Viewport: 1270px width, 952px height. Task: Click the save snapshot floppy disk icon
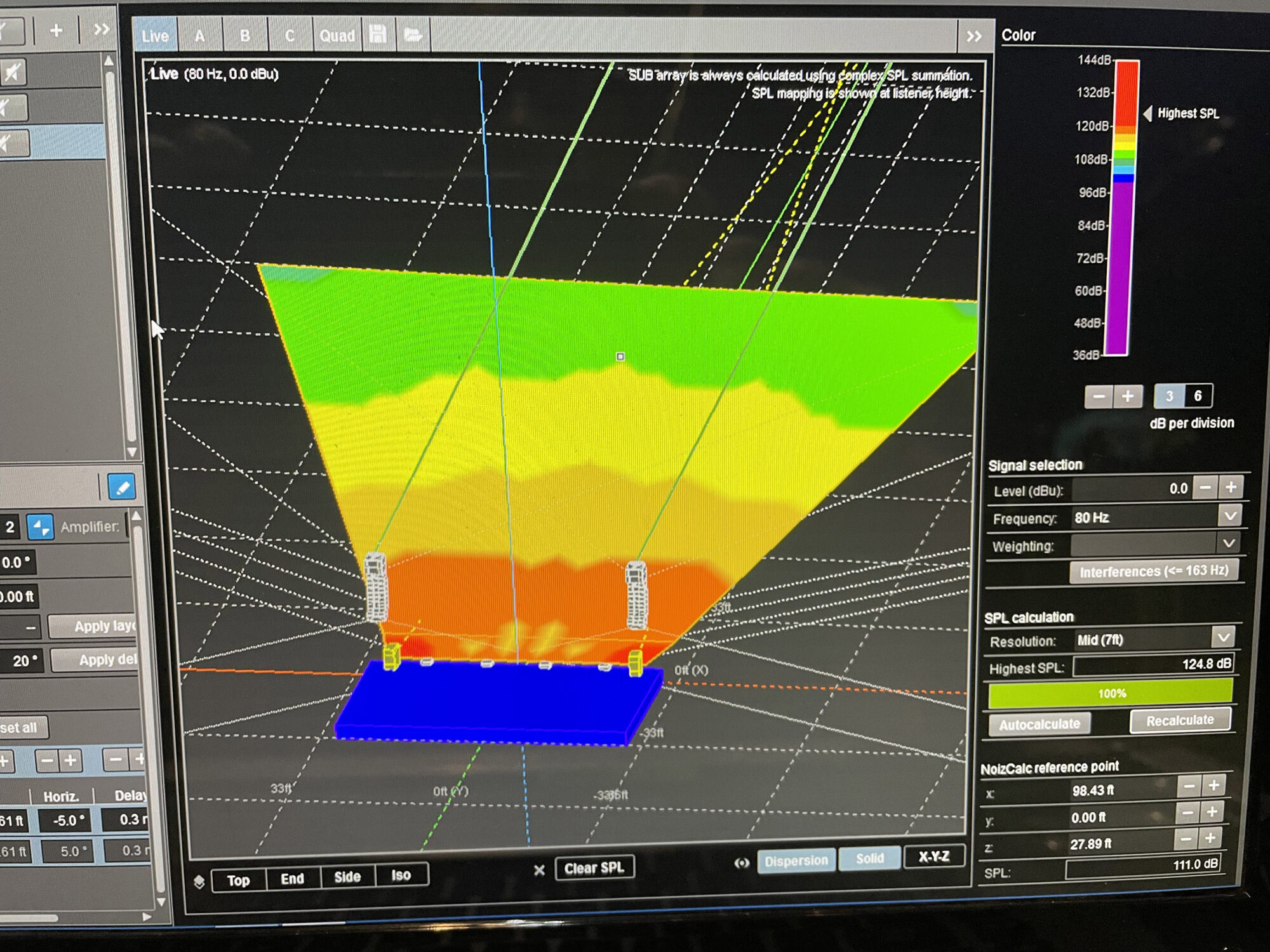(x=378, y=34)
